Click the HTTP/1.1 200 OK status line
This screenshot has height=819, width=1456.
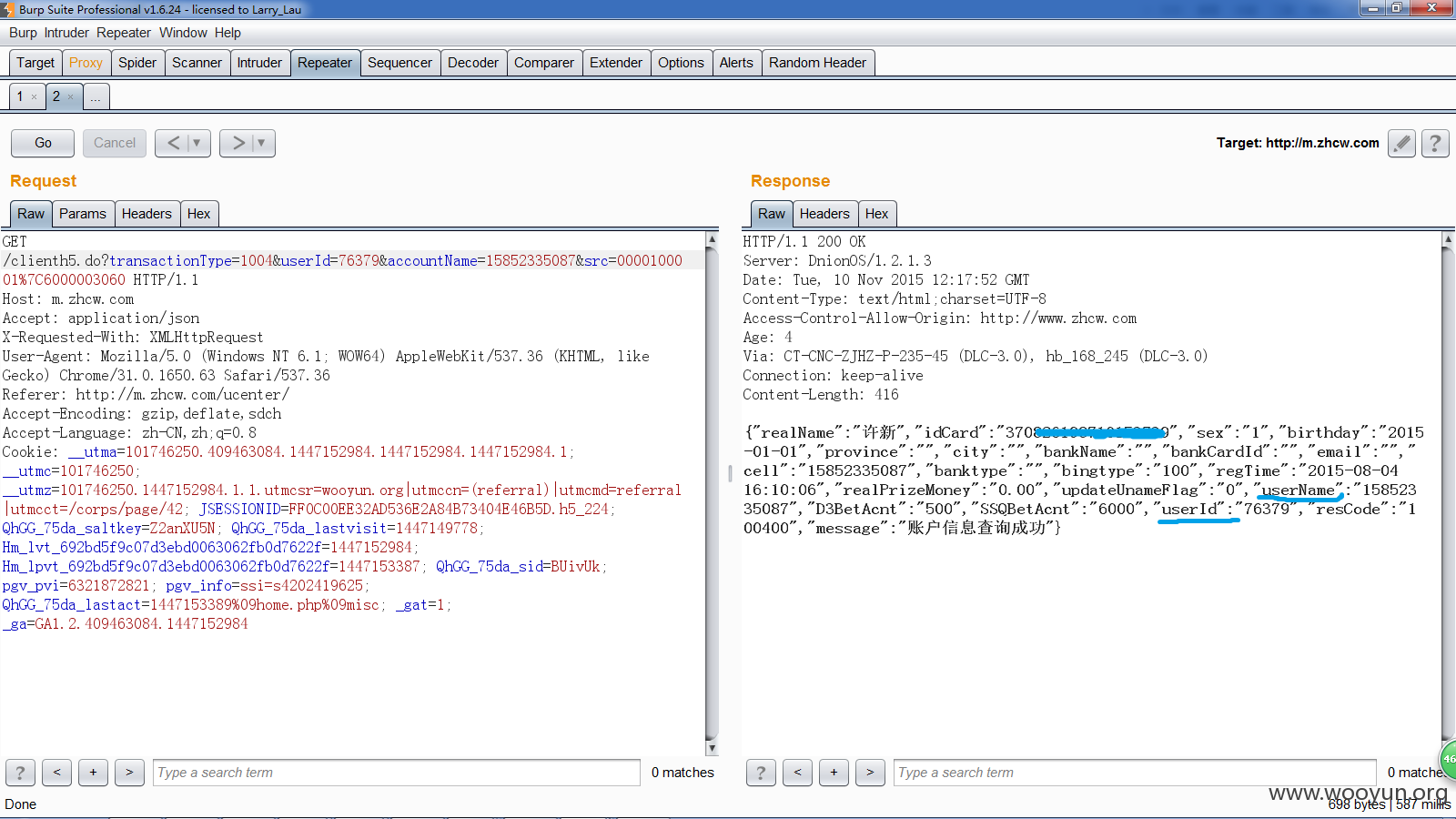click(804, 242)
